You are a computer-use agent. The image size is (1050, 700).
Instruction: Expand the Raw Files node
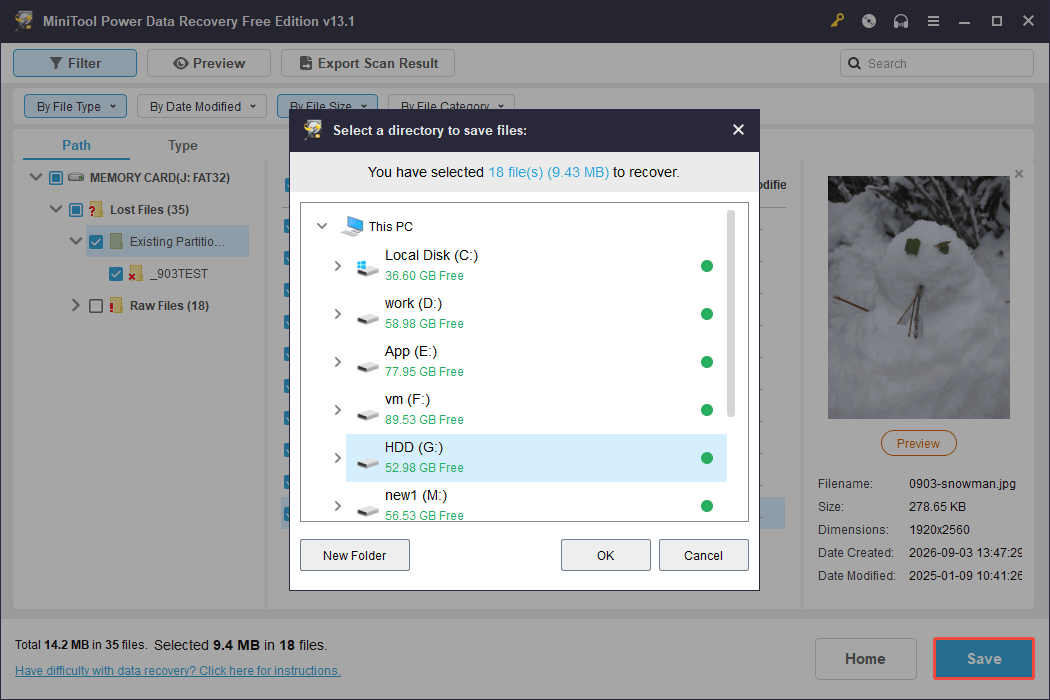coord(76,305)
